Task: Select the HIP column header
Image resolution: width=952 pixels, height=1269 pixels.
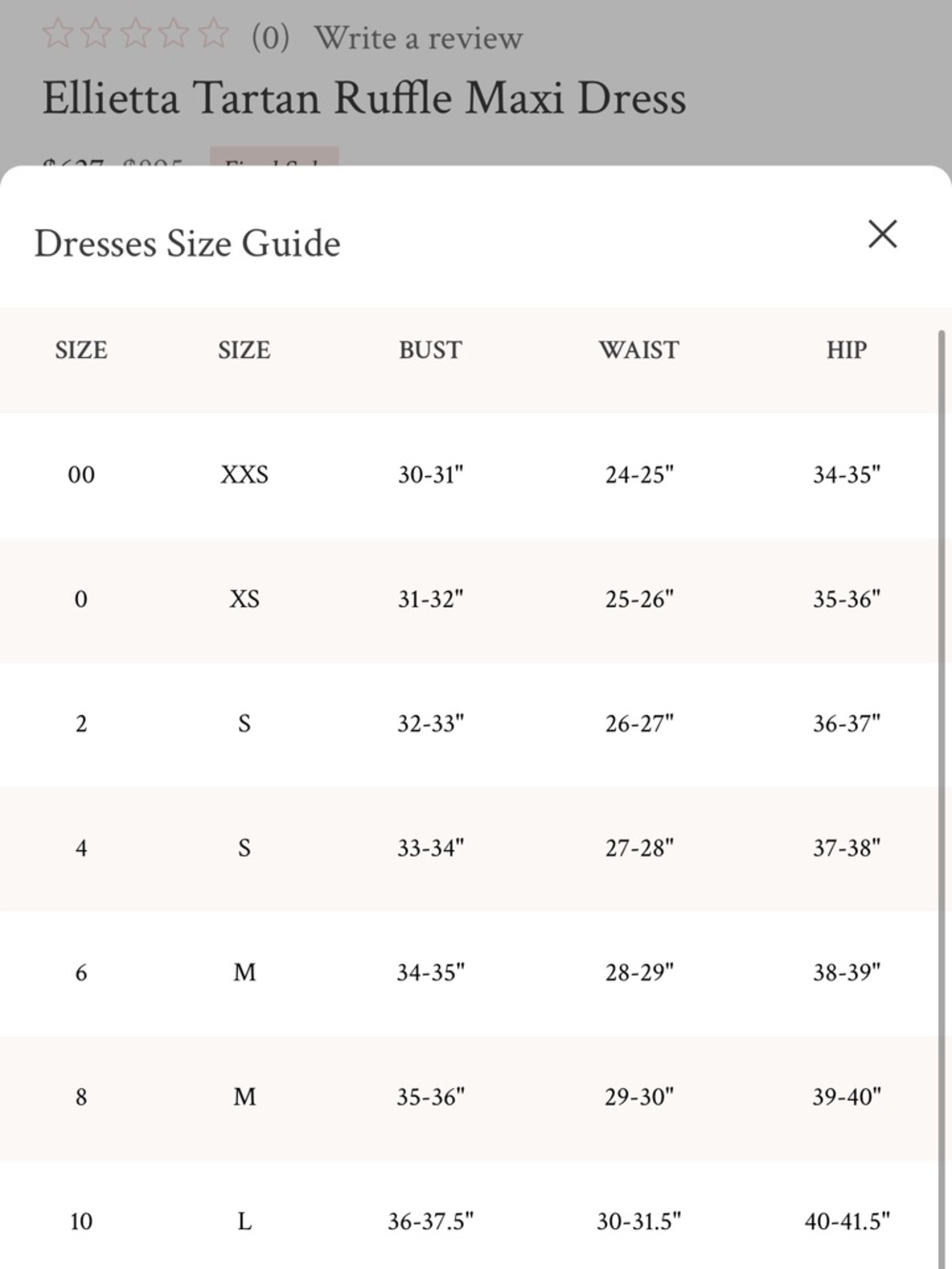Action: [846, 349]
